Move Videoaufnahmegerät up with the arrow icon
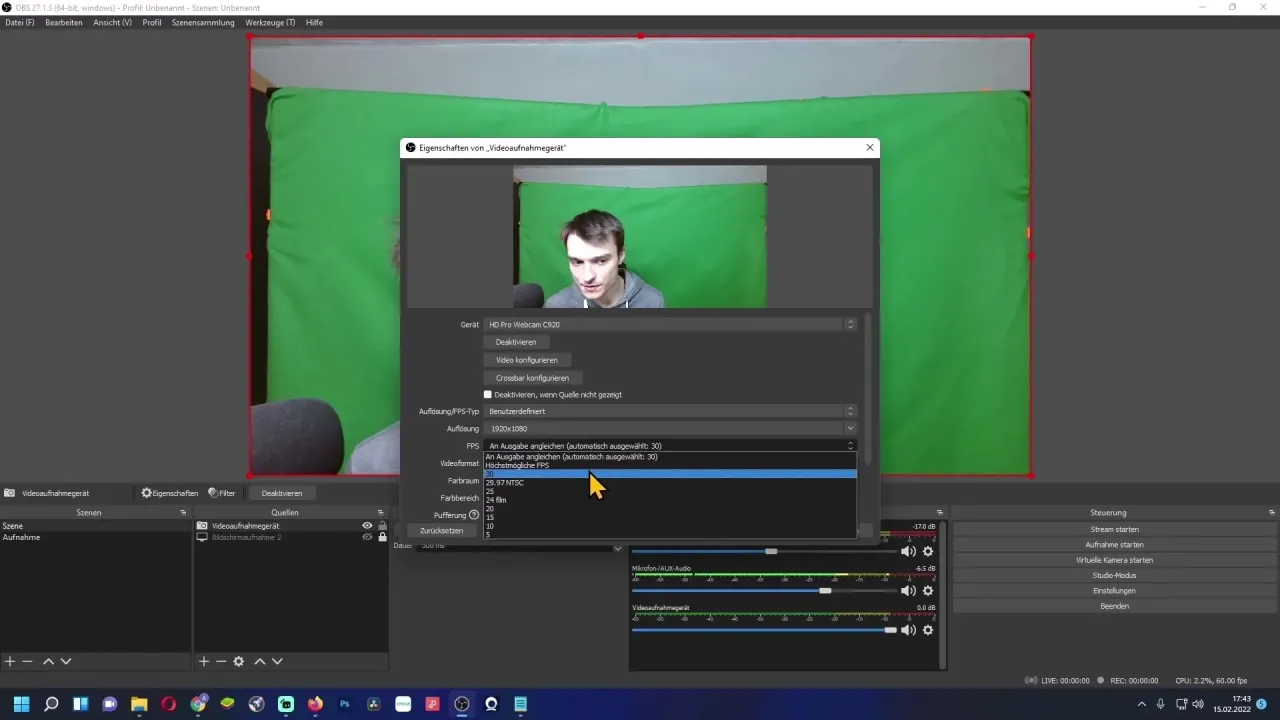The height and width of the screenshot is (720, 1280). tap(260, 661)
